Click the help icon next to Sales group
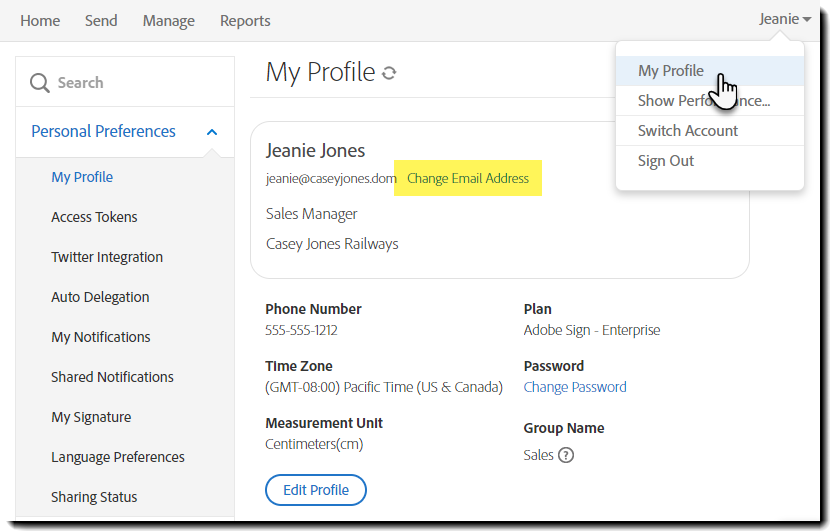The image size is (830, 531). [x=566, y=455]
